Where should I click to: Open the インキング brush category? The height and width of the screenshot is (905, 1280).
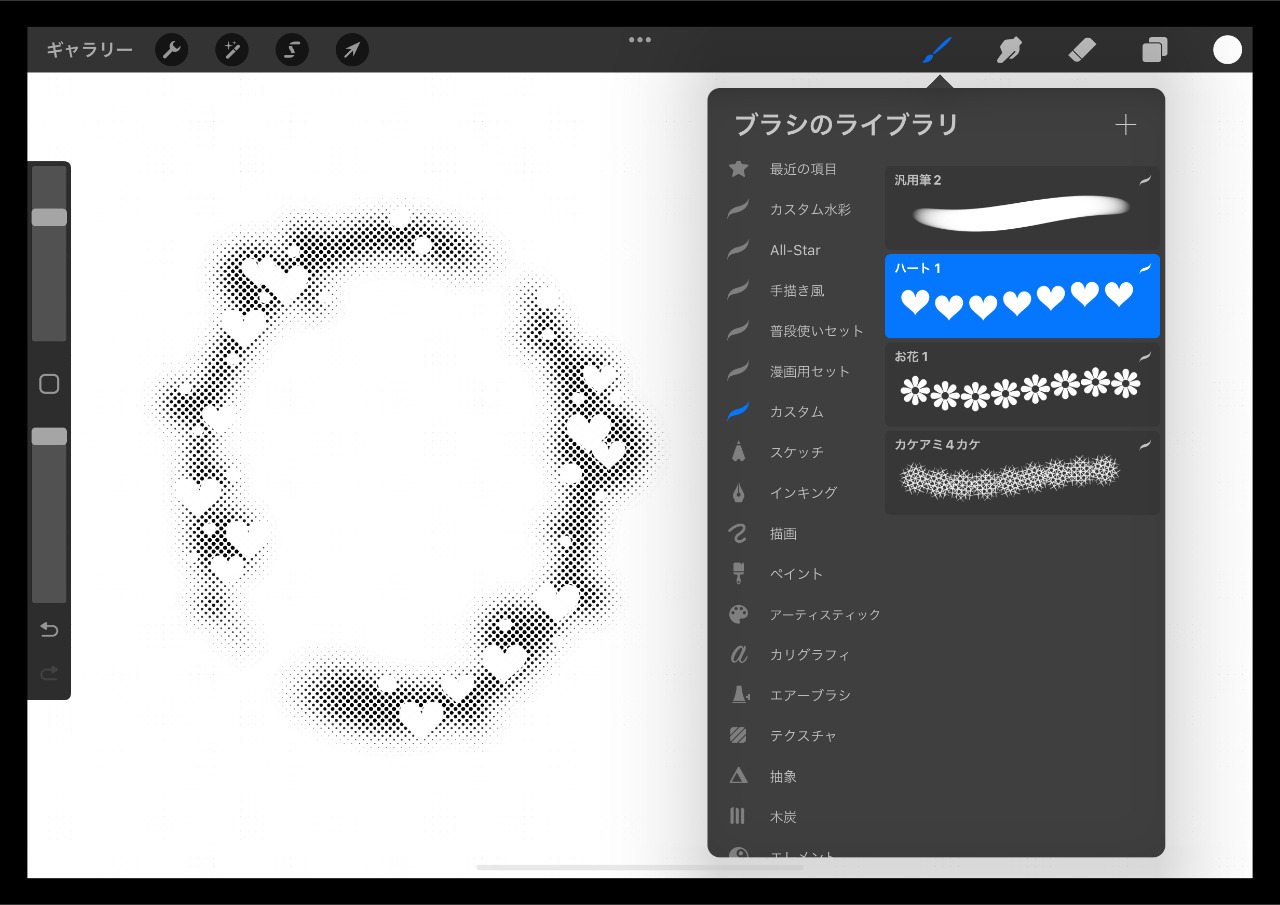pos(803,493)
